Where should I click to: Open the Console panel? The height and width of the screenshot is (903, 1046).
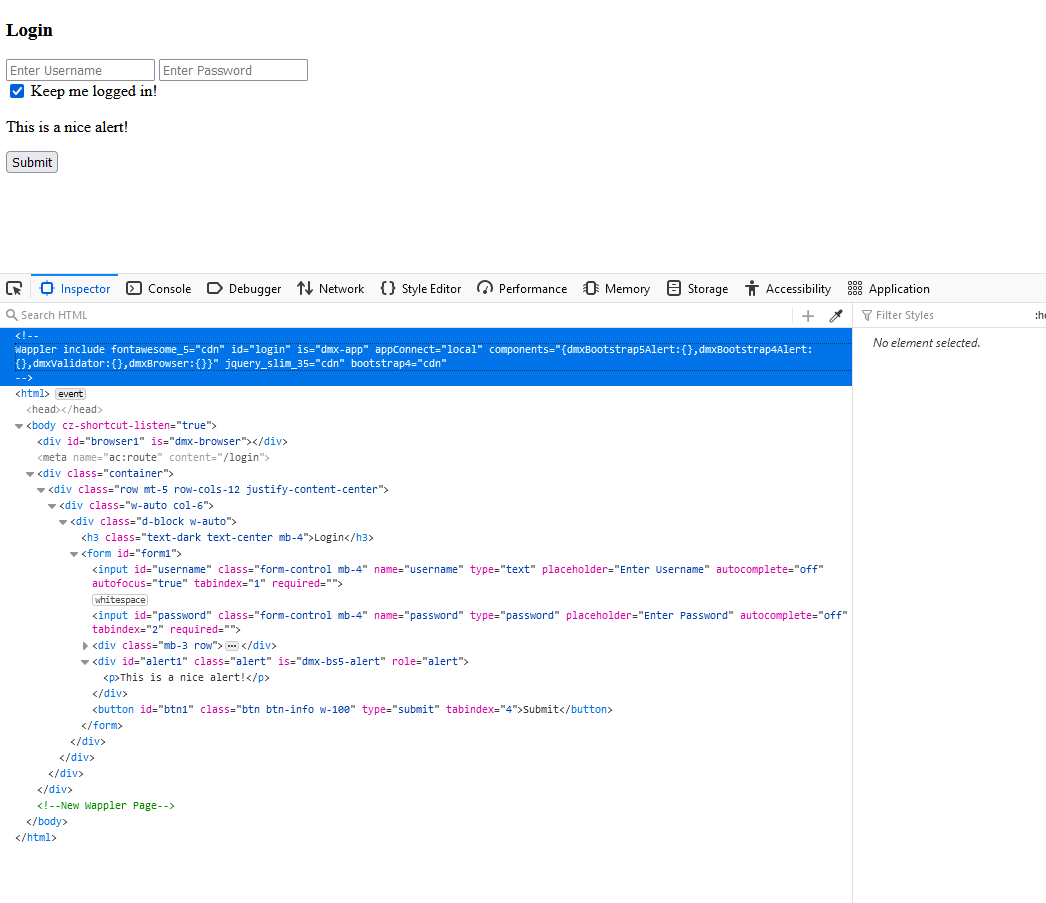tap(158, 289)
